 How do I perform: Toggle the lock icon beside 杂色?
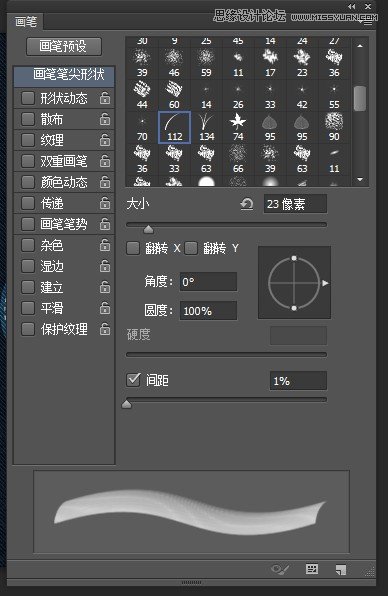(105, 245)
